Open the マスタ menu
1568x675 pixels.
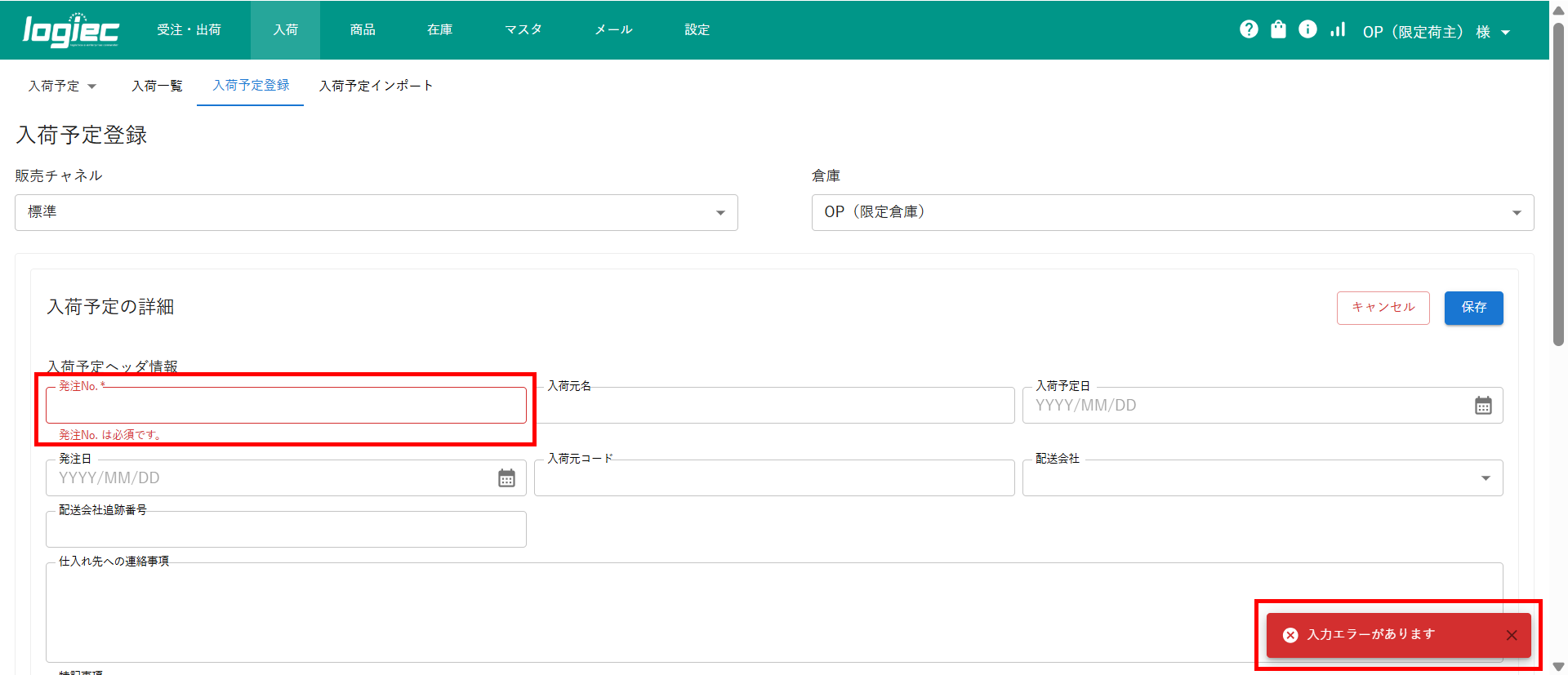[523, 30]
